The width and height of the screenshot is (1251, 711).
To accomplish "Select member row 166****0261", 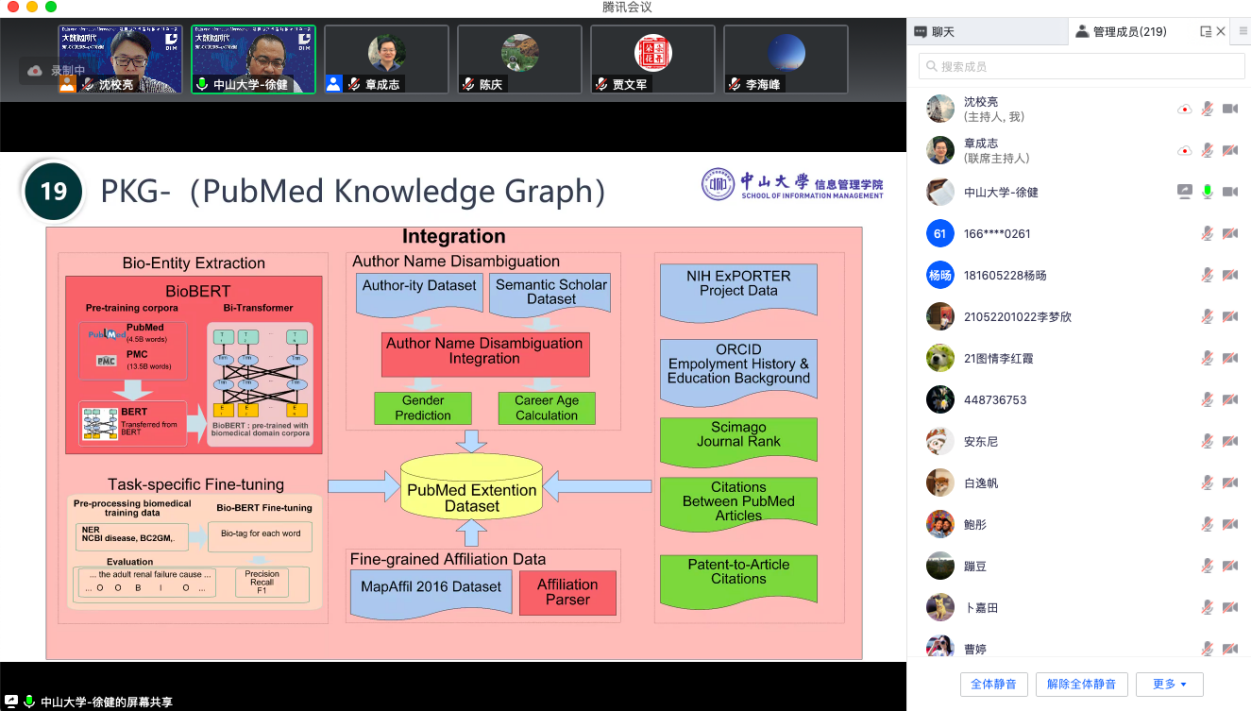I will [1078, 234].
